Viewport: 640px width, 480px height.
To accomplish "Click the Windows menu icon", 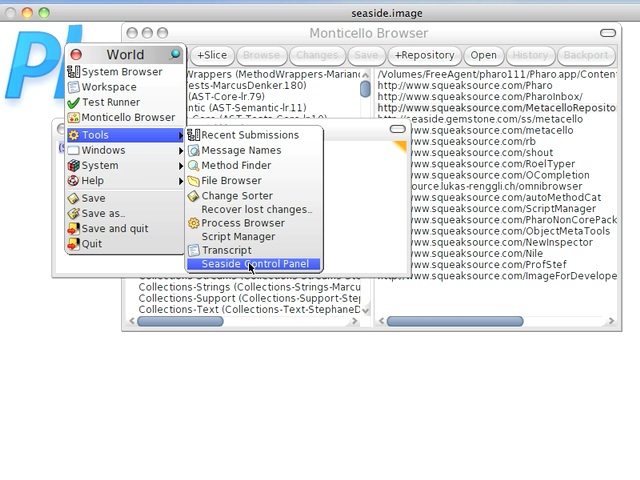I will (73, 150).
